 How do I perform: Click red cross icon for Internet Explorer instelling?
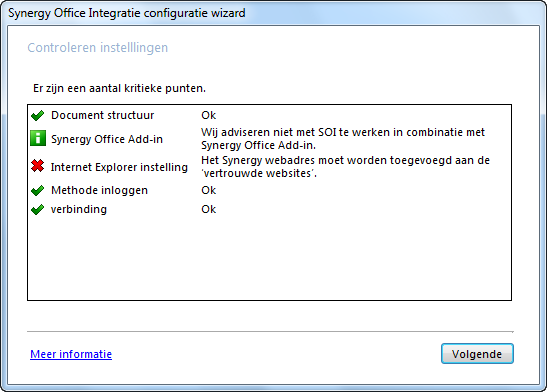[x=37, y=166]
